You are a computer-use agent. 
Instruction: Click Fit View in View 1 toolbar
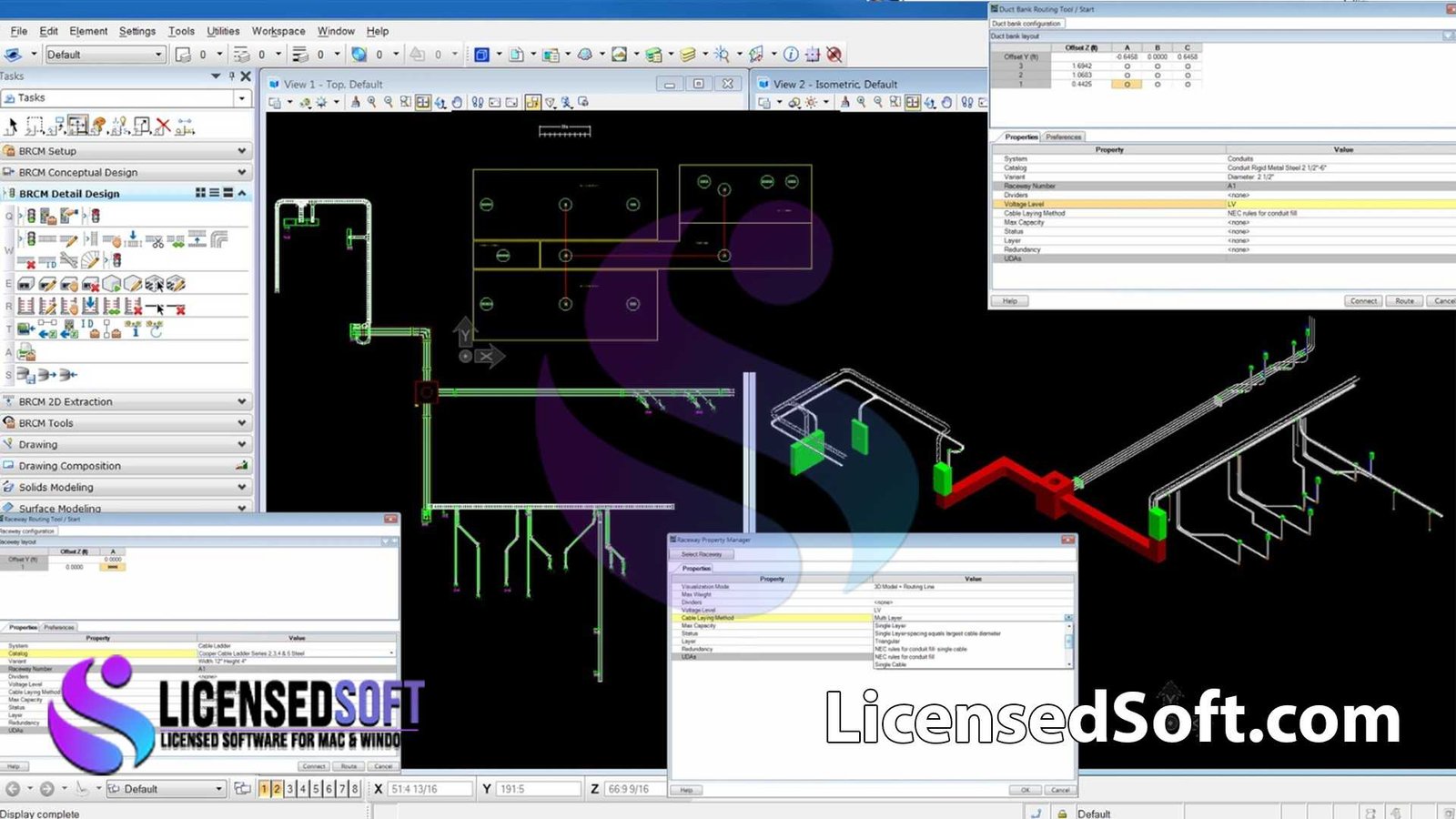pyautogui.click(x=423, y=102)
